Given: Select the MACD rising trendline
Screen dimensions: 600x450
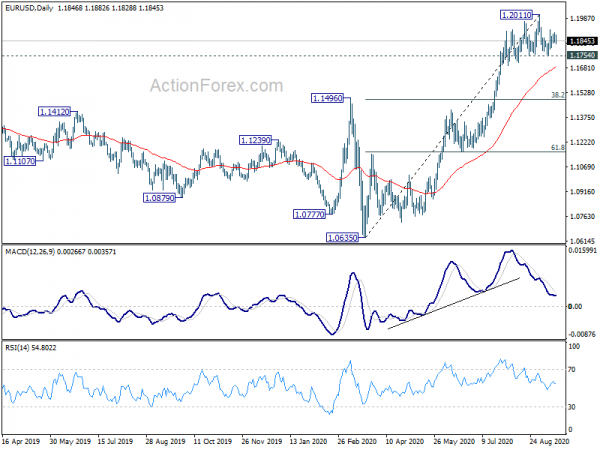Looking at the screenshot, I should [454, 303].
